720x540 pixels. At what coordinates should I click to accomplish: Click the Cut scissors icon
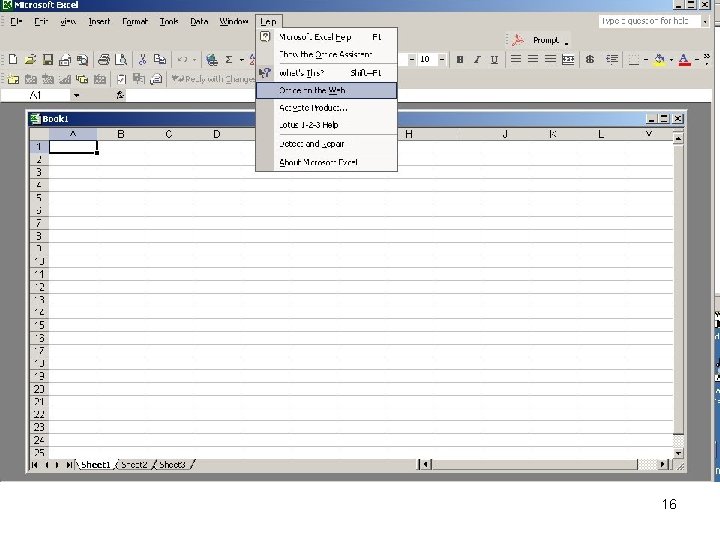pos(142,59)
